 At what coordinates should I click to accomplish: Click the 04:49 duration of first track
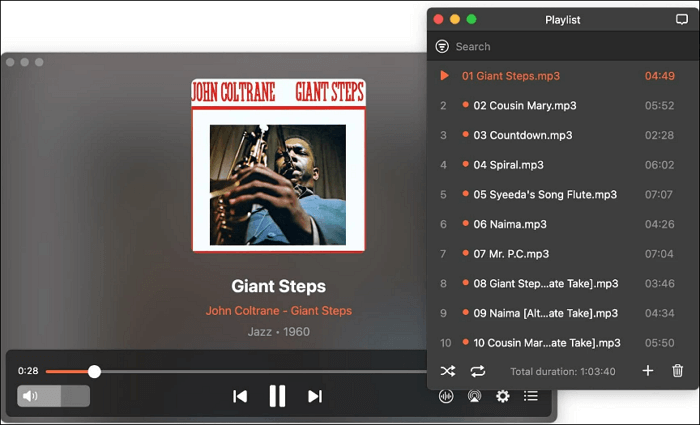[659, 76]
